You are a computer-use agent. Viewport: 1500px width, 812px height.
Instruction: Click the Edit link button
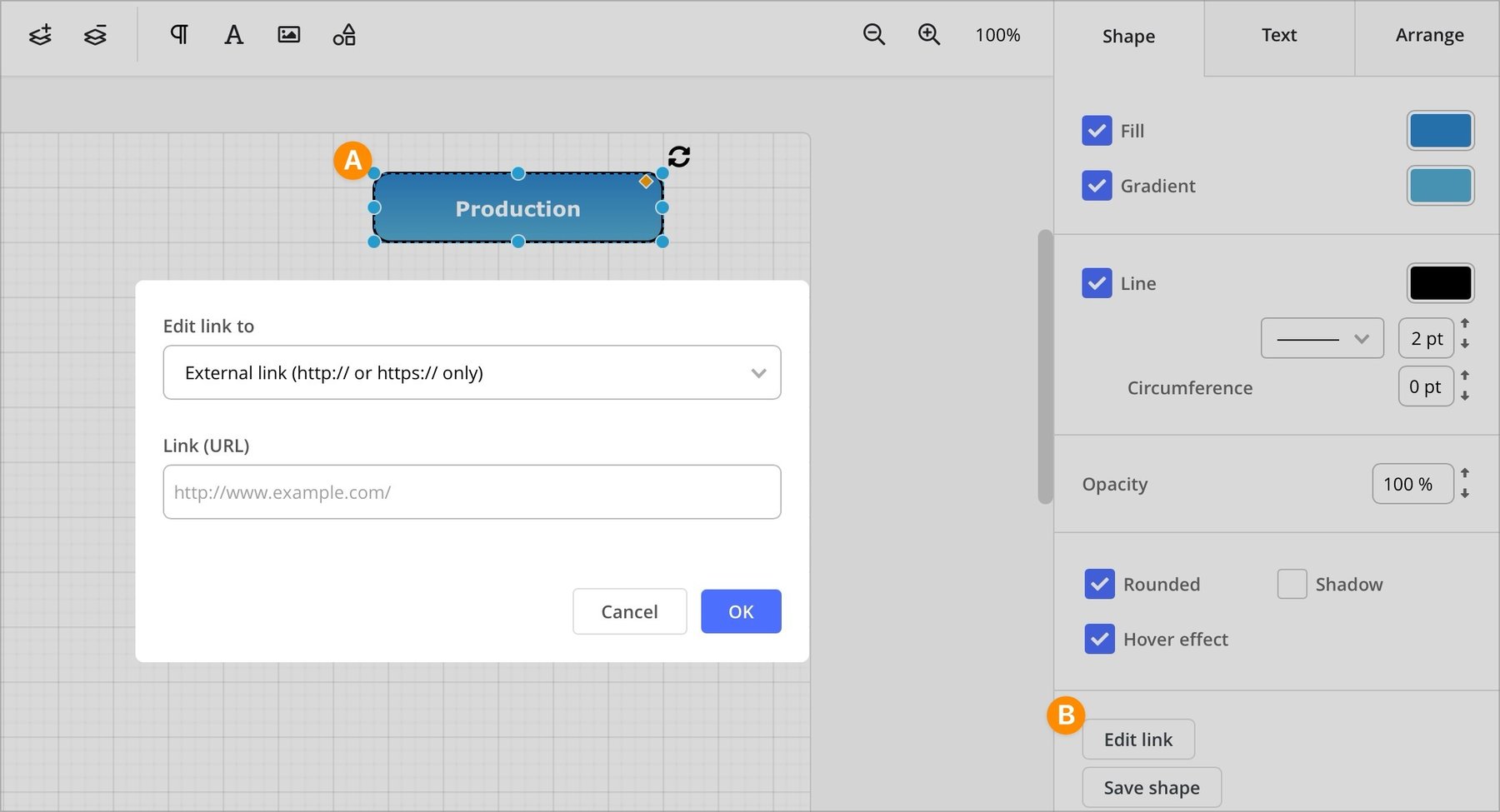point(1138,740)
